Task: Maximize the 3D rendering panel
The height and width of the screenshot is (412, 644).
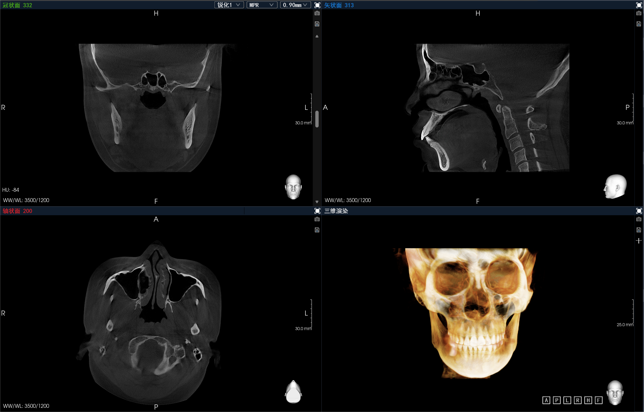Action: [639, 211]
